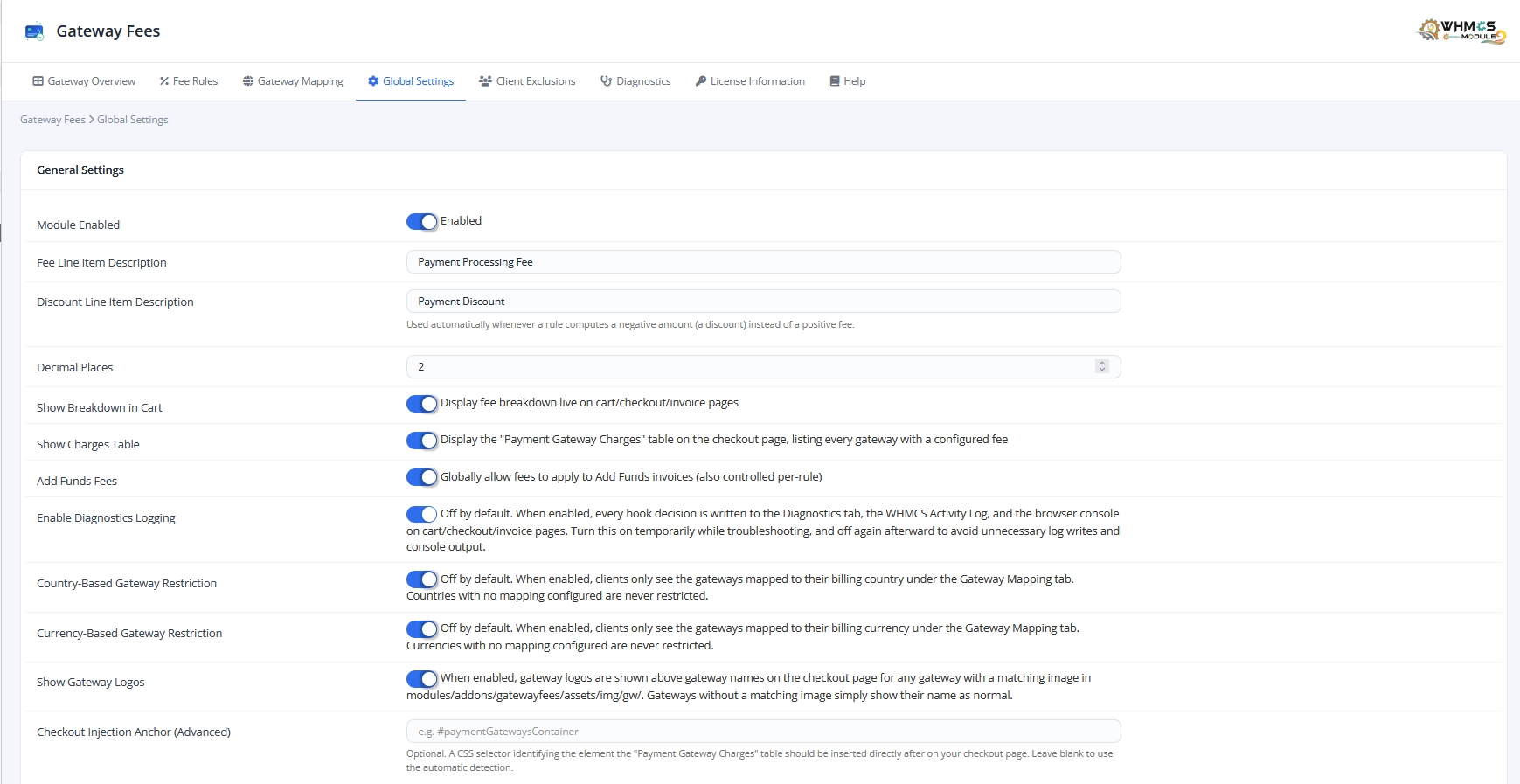
Task: Disable Show Breakdown in Cart toggle
Action: [x=422, y=404]
